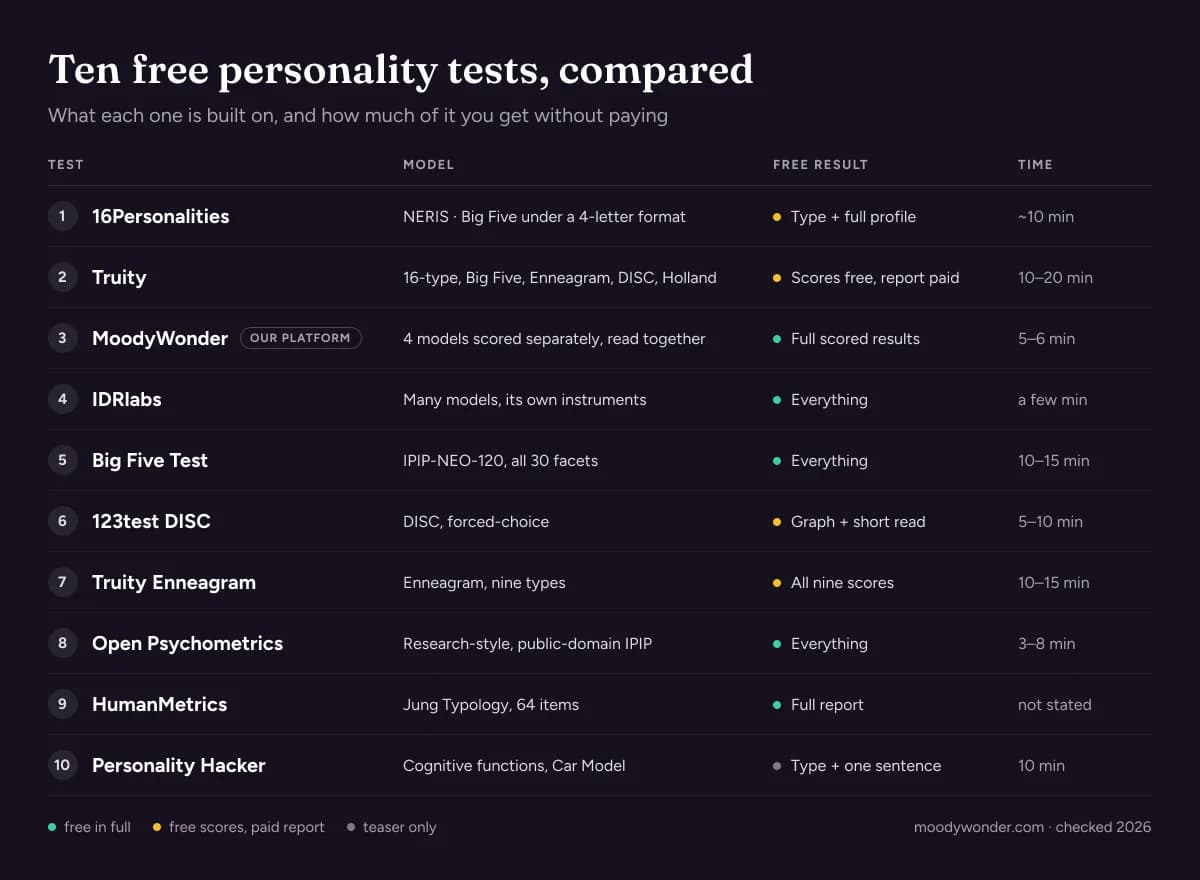Click the 'free in full' legend entry

[89, 827]
